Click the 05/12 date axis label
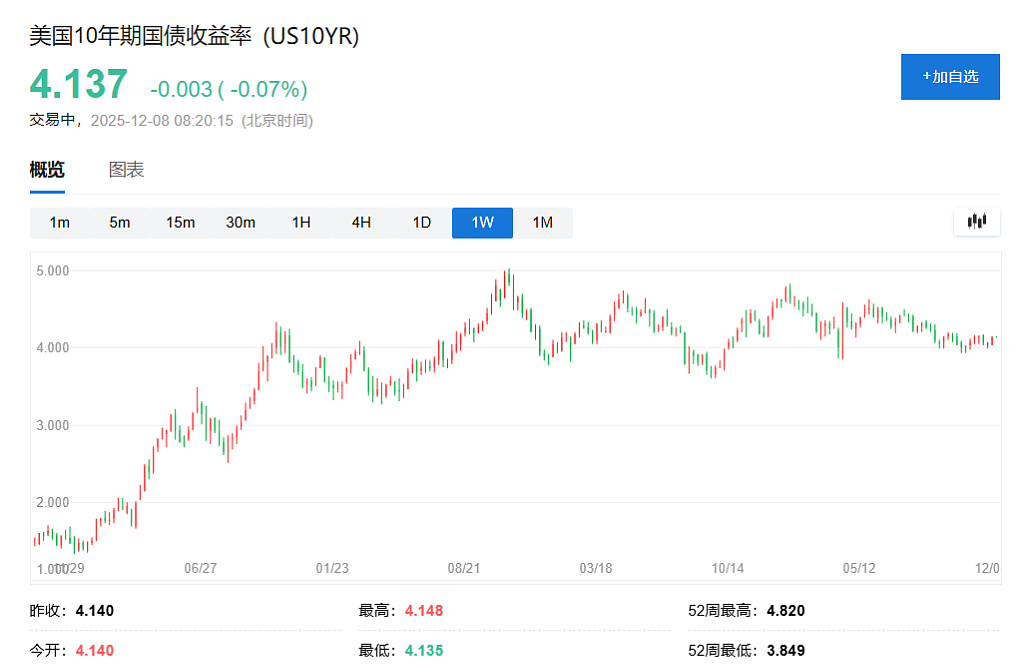This screenshot has width=1024, height=669. coord(859,568)
